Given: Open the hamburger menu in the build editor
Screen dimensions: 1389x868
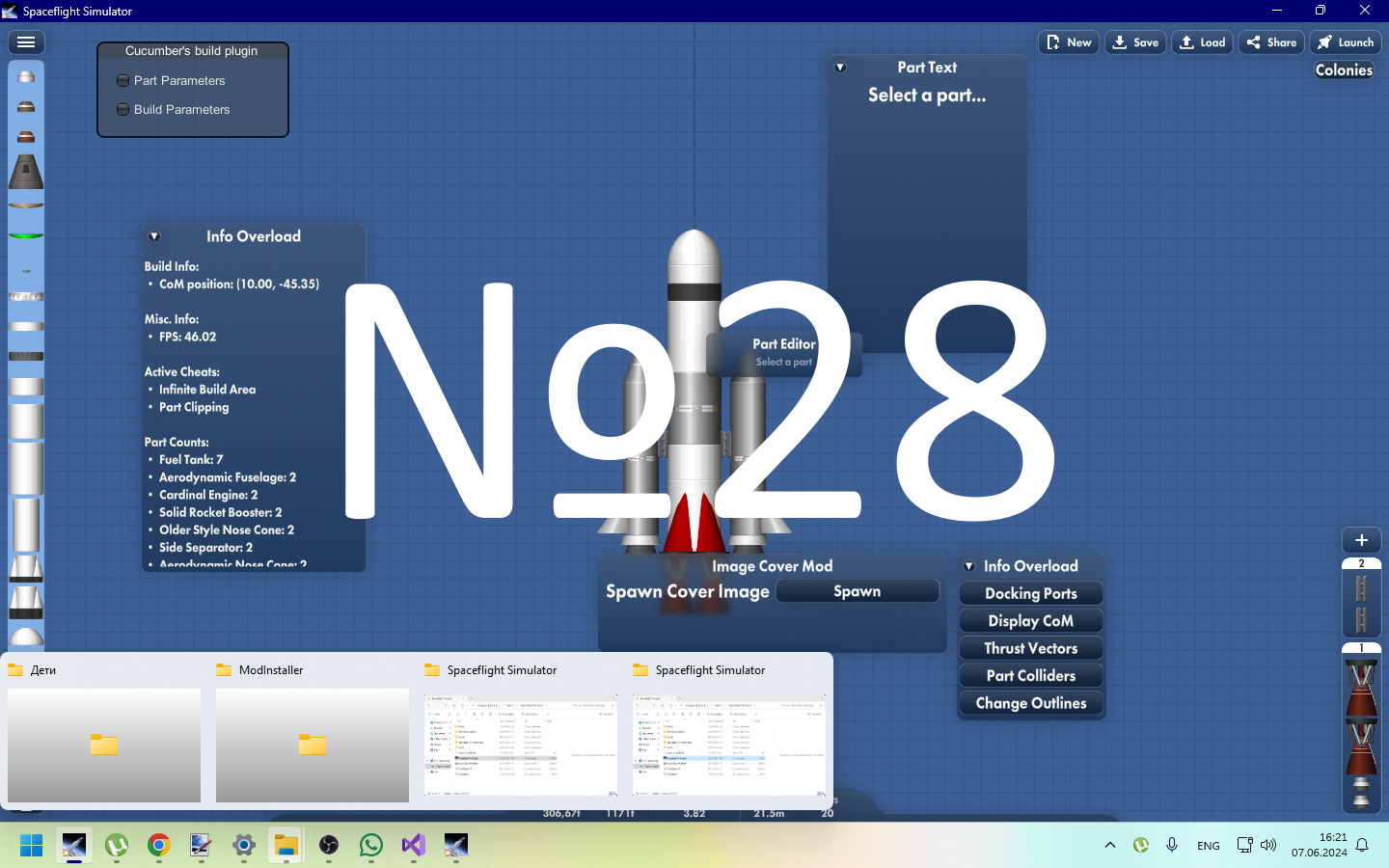Looking at the screenshot, I should [26, 42].
